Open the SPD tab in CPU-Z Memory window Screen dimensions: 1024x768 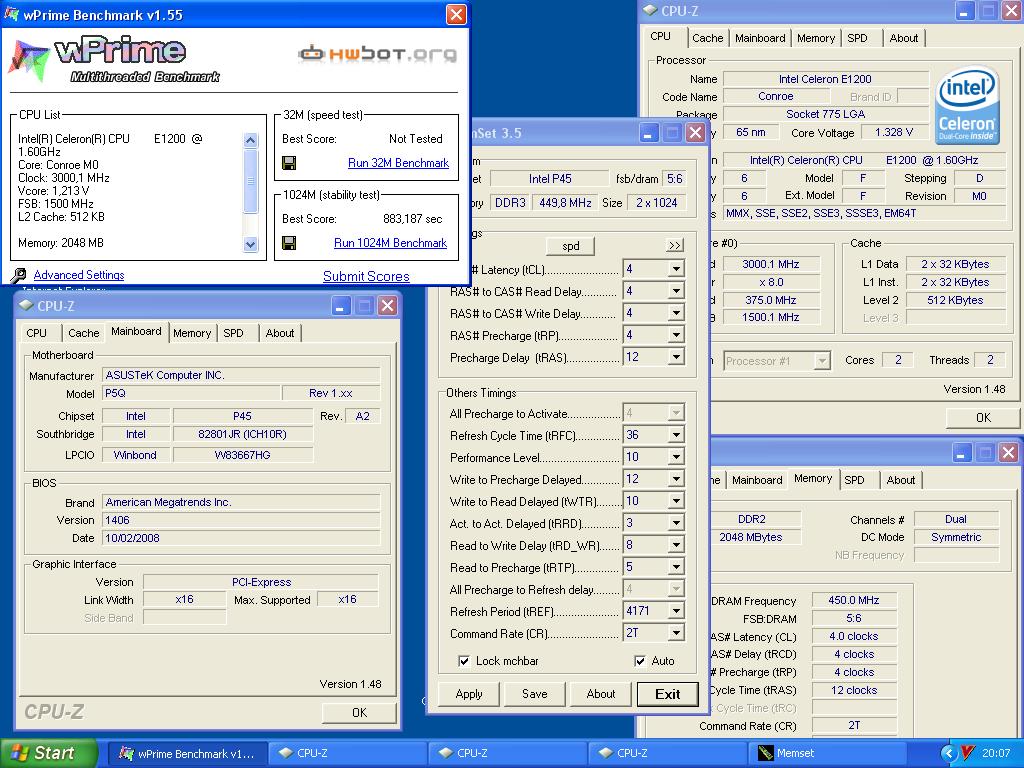(854, 480)
